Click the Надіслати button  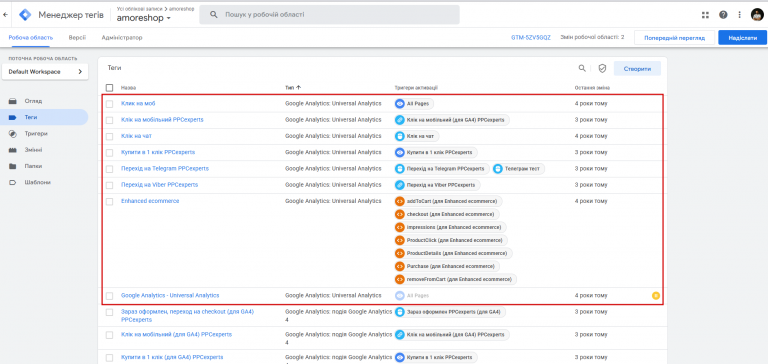tap(743, 38)
